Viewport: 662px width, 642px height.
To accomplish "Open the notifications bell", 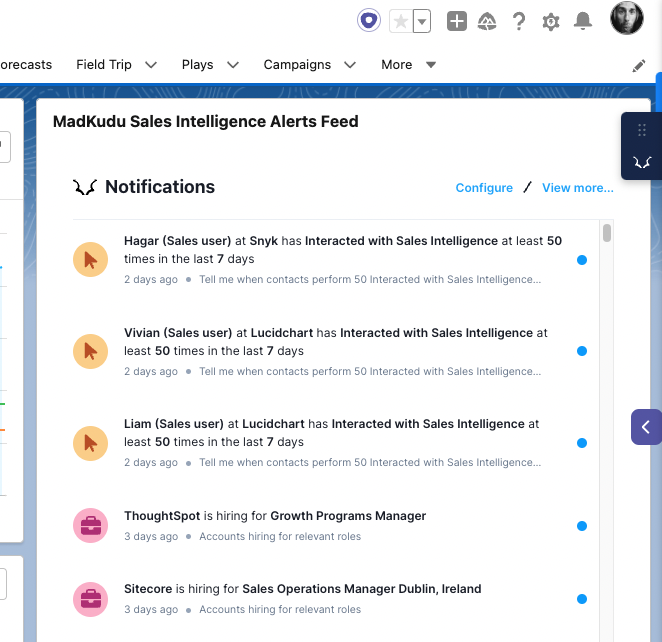I will (x=583, y=21).
